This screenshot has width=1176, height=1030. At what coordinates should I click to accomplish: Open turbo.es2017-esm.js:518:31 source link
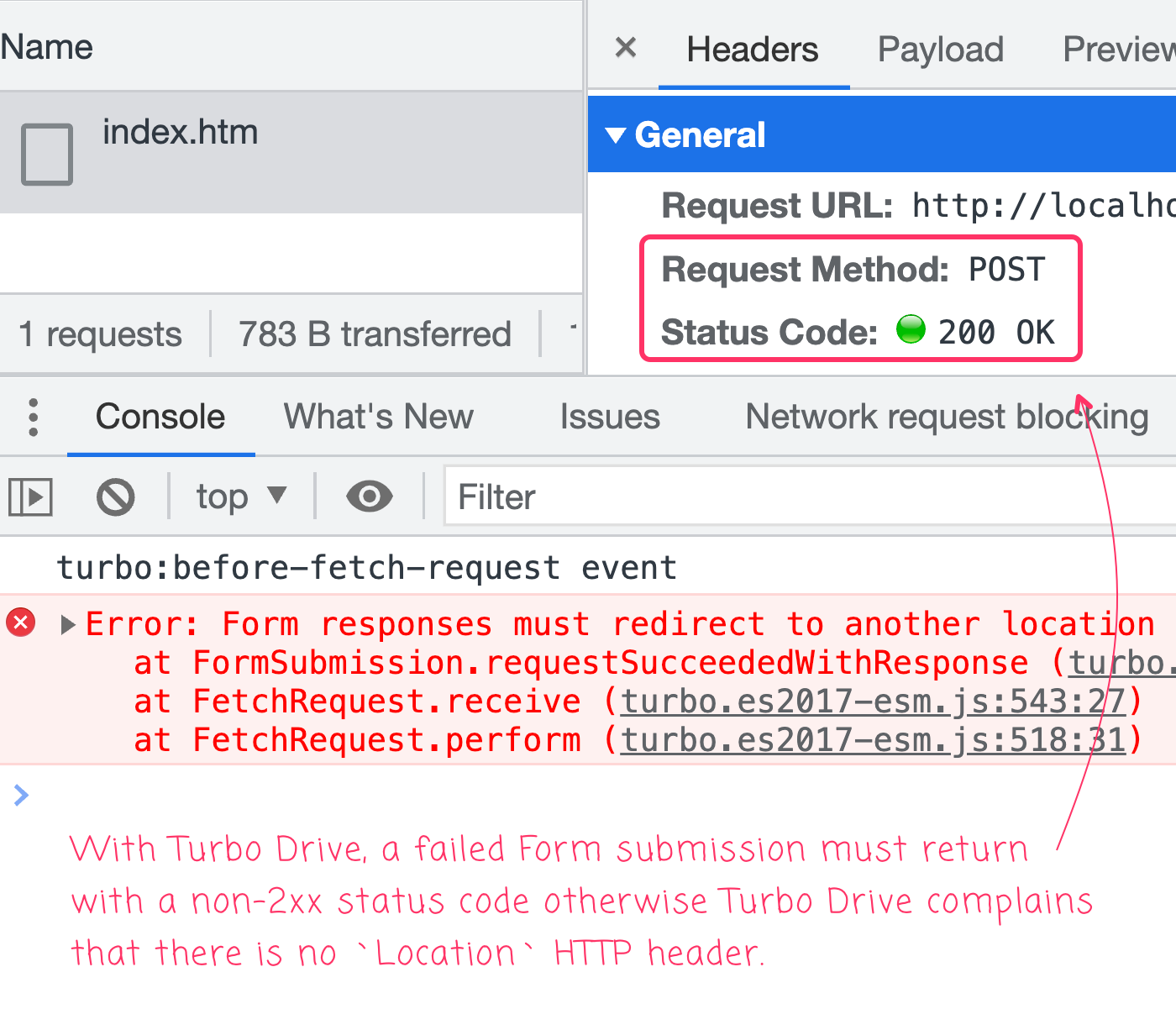(x=872, y=740)
